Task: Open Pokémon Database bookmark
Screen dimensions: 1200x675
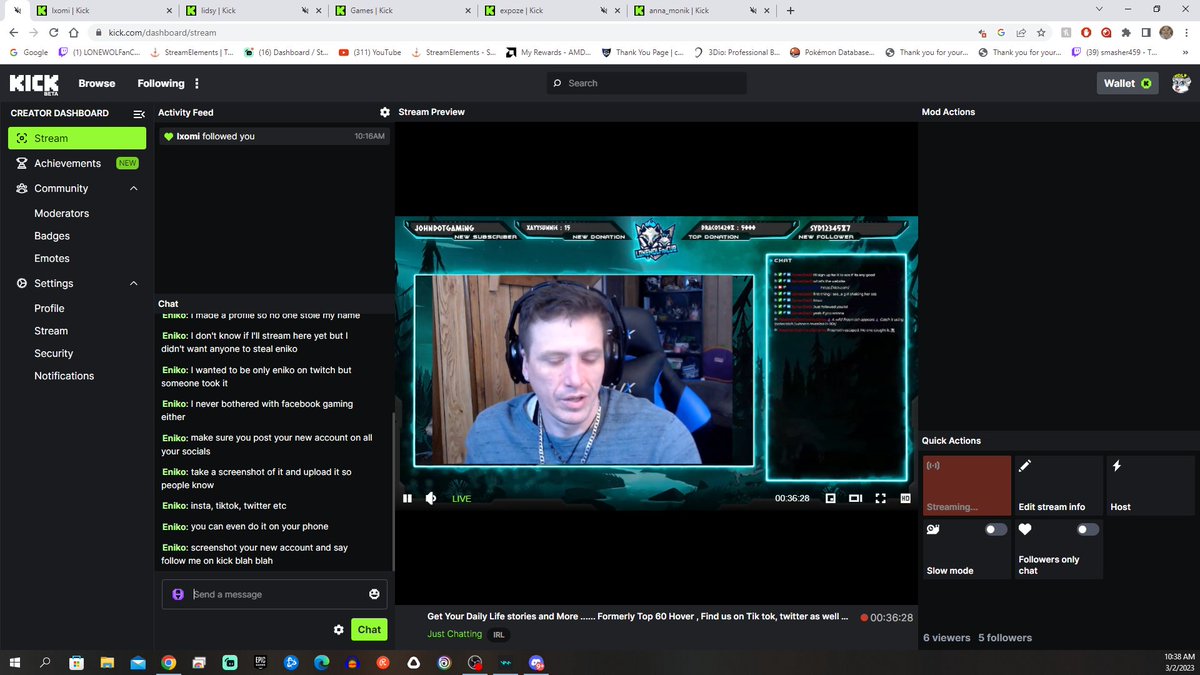Action: (832, 52)
